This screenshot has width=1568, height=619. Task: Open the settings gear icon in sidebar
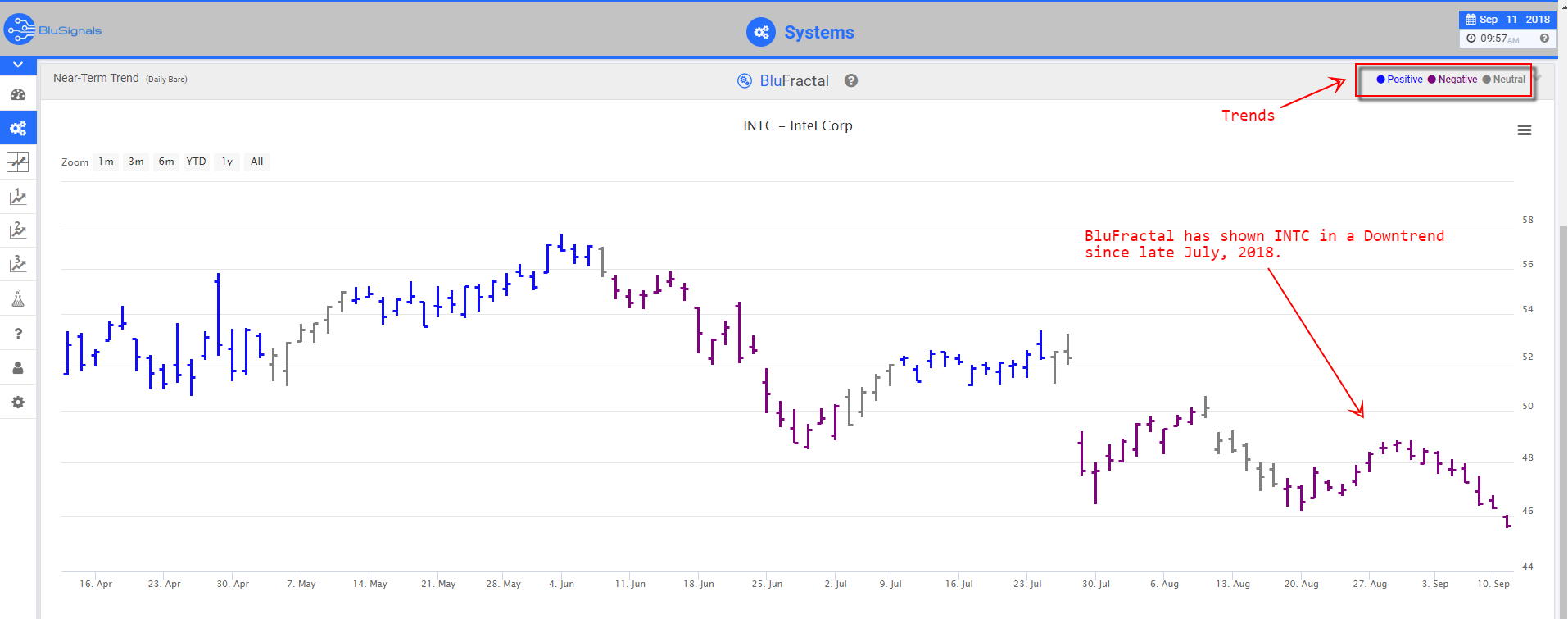click(x=18, y=402)
